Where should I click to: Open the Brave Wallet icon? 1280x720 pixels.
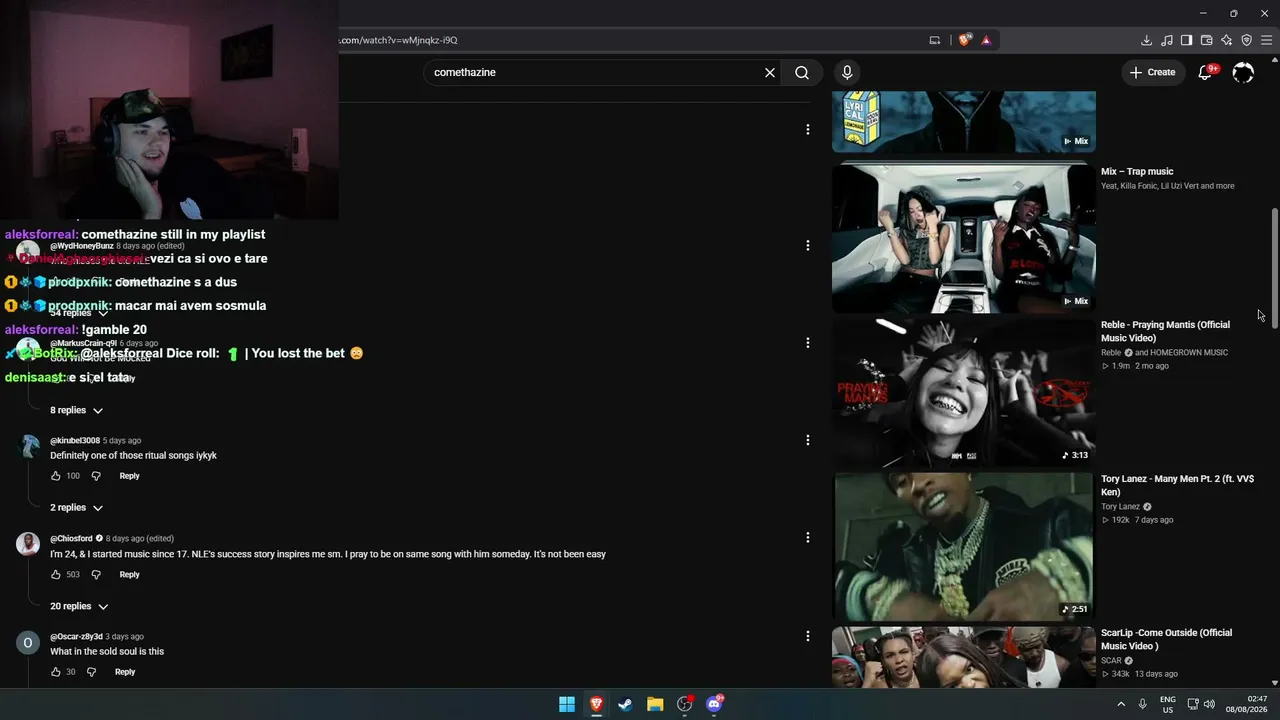pos(1206,40)
